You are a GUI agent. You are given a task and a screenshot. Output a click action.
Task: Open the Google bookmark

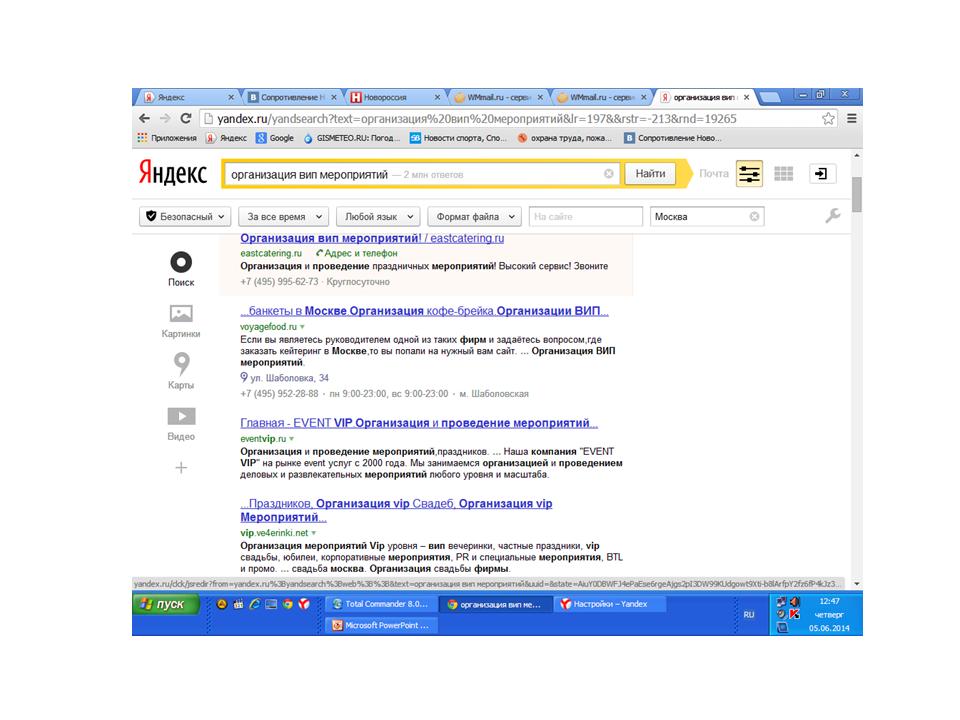tap(275, 138)
